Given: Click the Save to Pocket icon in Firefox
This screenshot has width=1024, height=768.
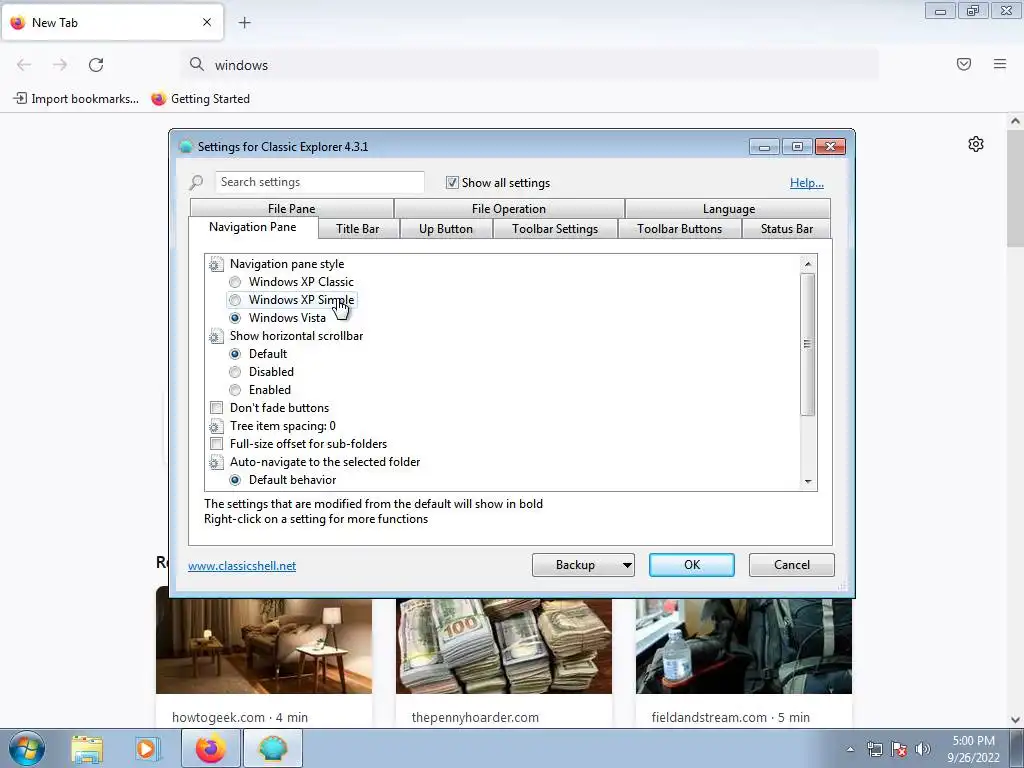Looking at the screenshot, I should [x=964, y=64].
